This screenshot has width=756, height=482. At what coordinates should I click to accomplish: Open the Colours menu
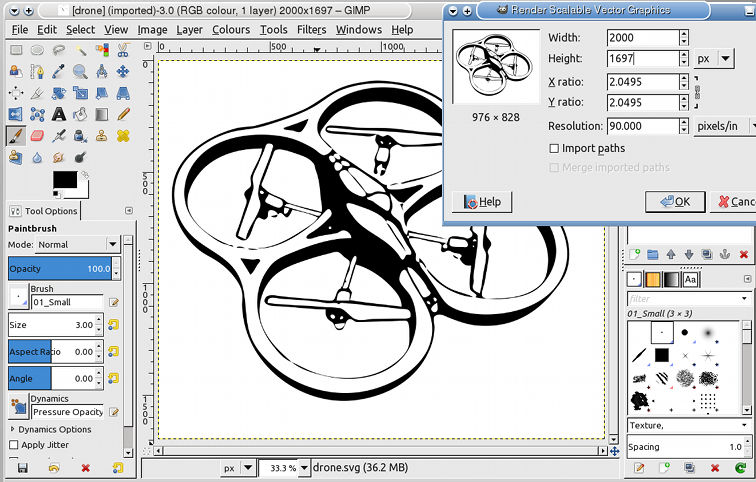[x=231, y=30]
